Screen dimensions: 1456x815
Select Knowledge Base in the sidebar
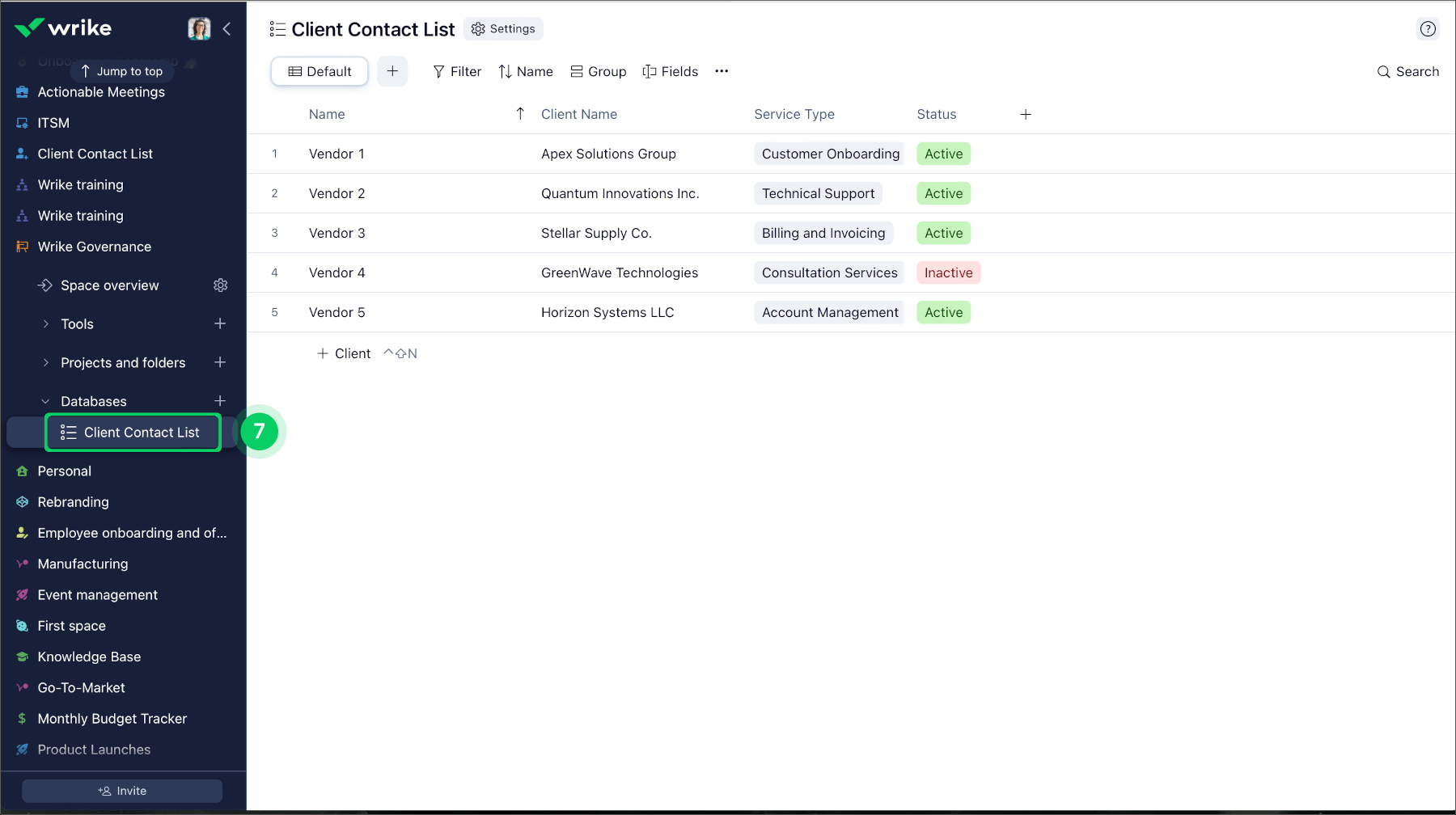click(x=90, y=657)
